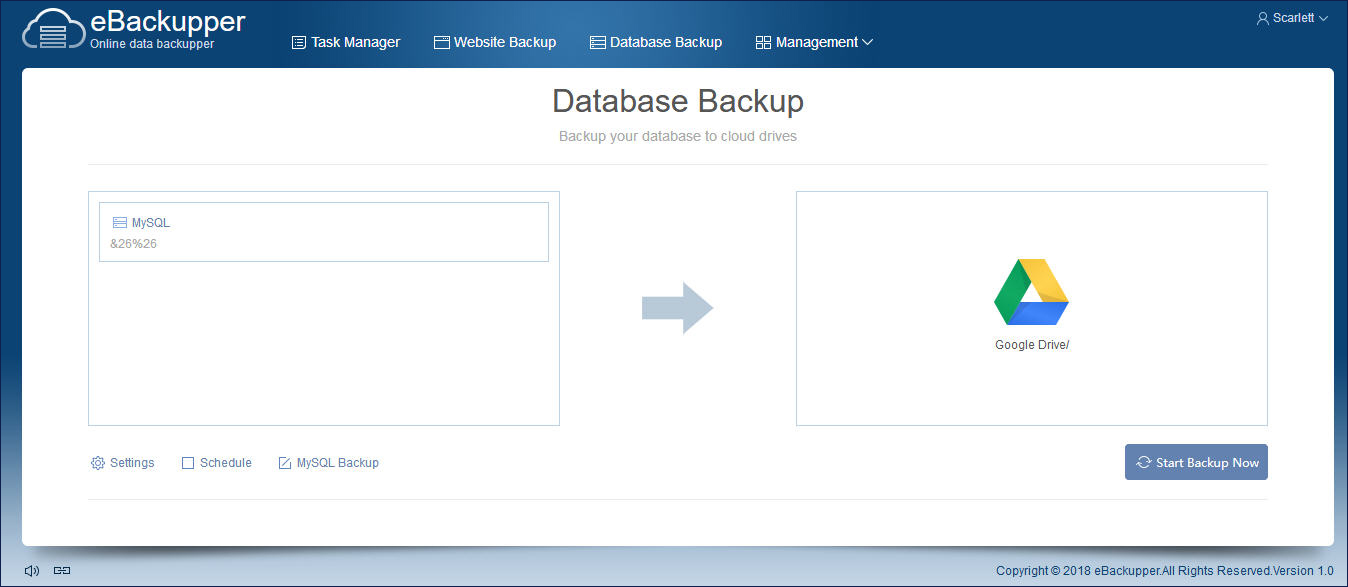Edit the MySQL Backup task name

(329, 463)
